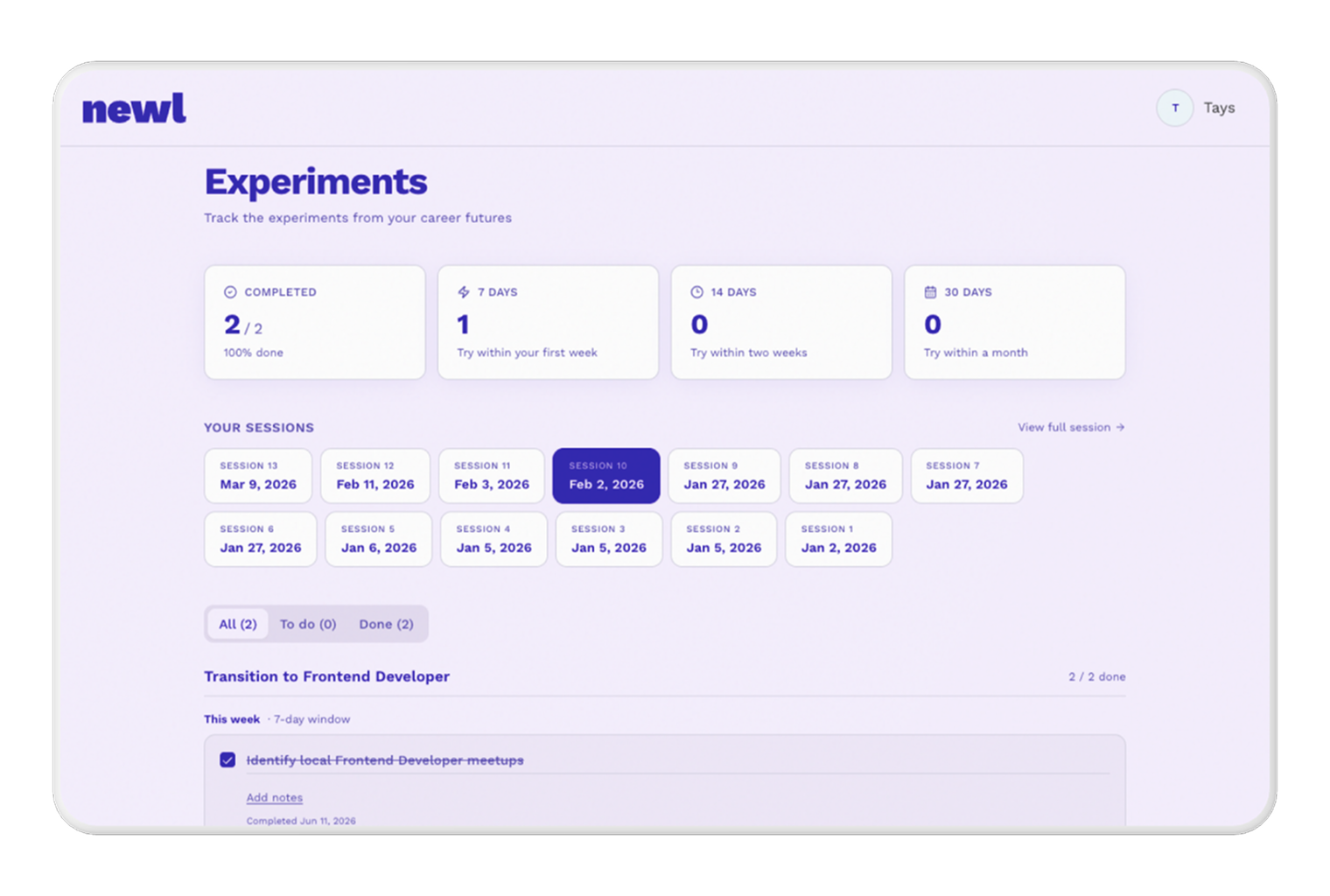Select Session 11 Feb 3, 2026
This screenshot has height=896, width=1330.
[x=492, y=476]
